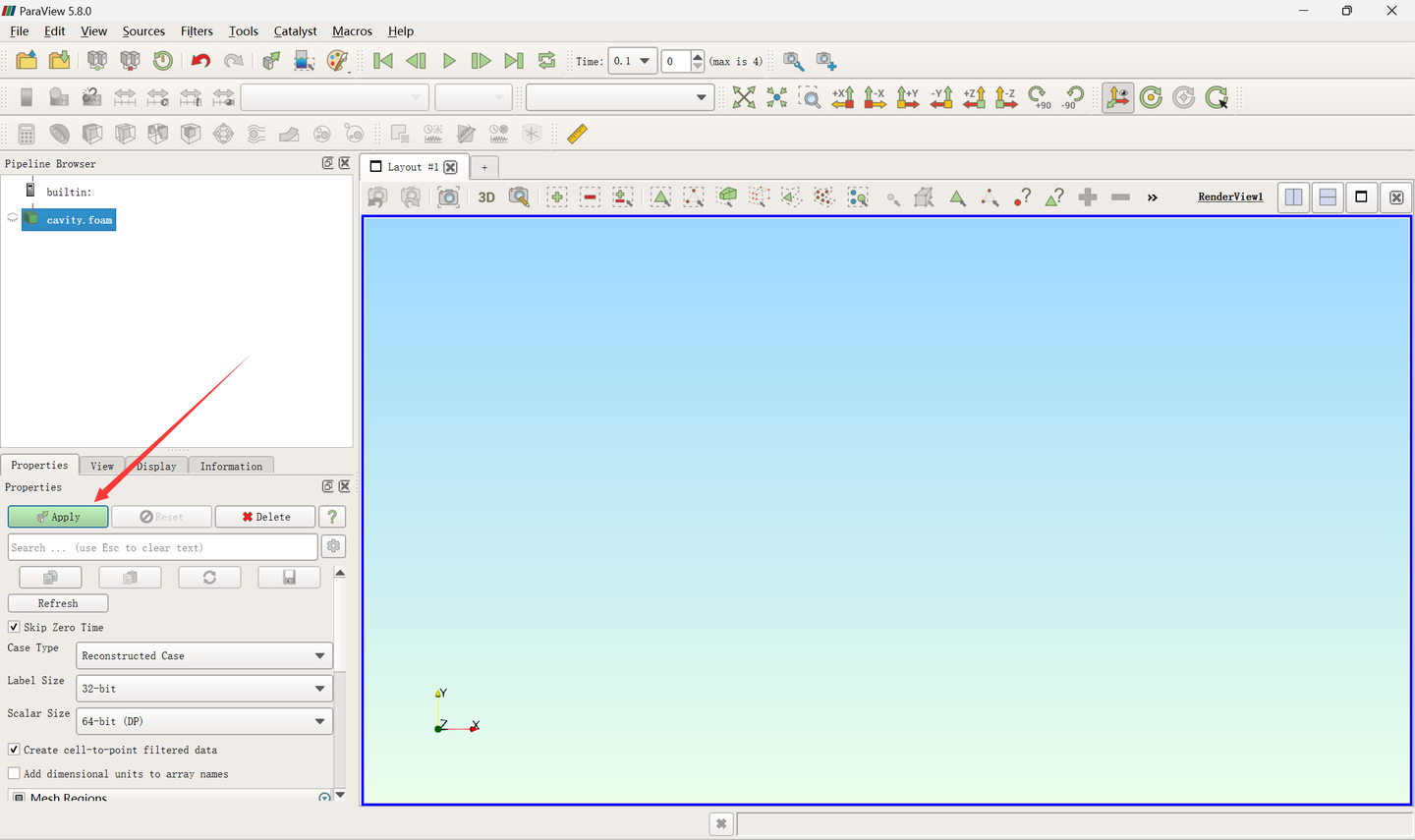Viewport: 1415px width, 840px height.
Task: Set view direction to +X
Action: tap(842, 97)
